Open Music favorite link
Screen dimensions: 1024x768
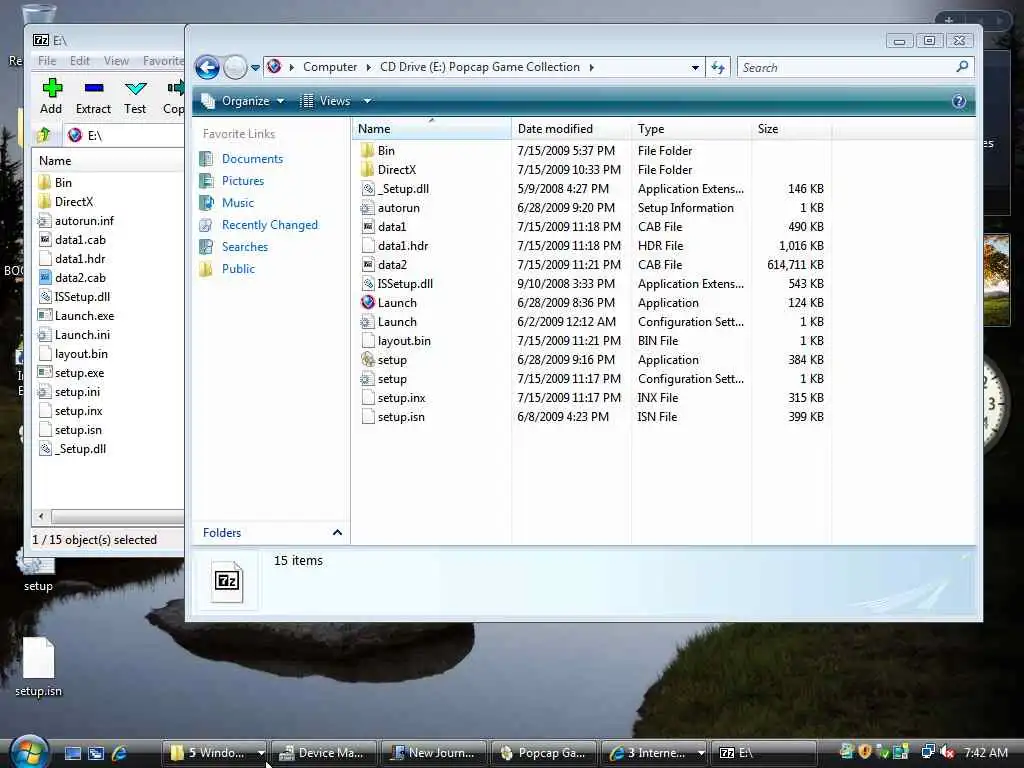coord(238,203)
